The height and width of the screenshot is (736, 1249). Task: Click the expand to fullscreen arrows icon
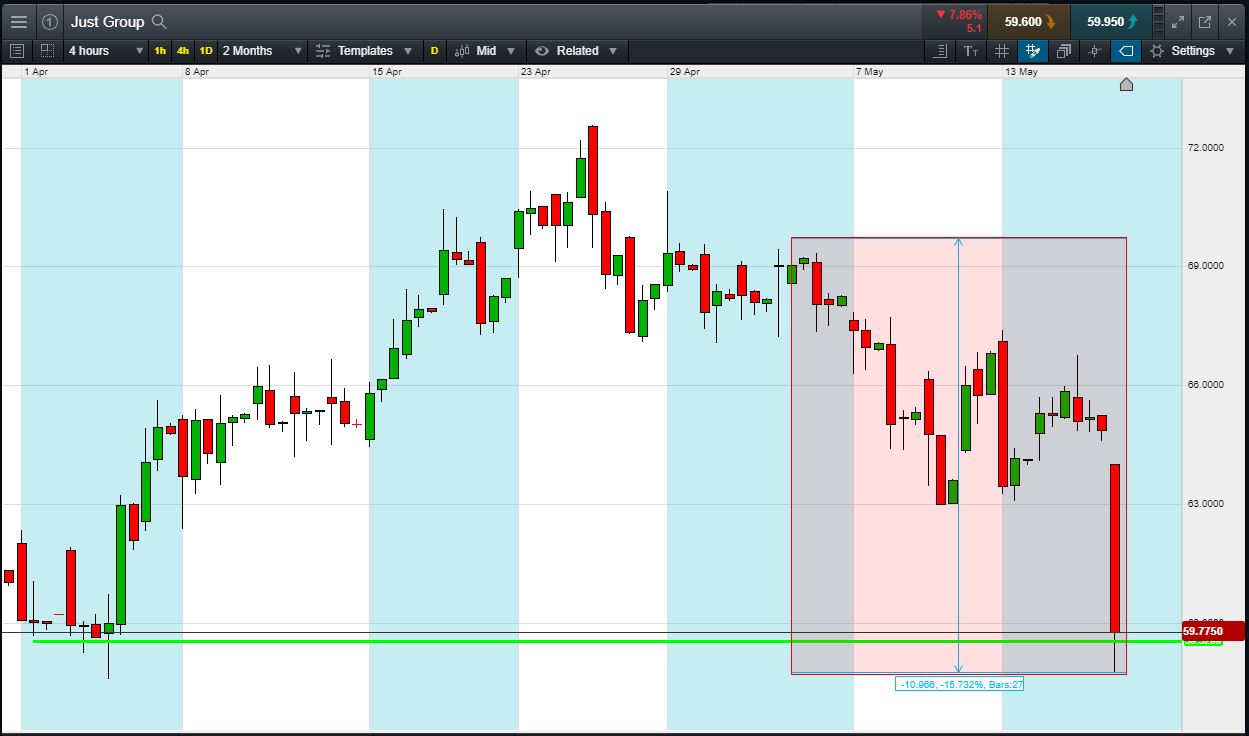click(1179, 21)
